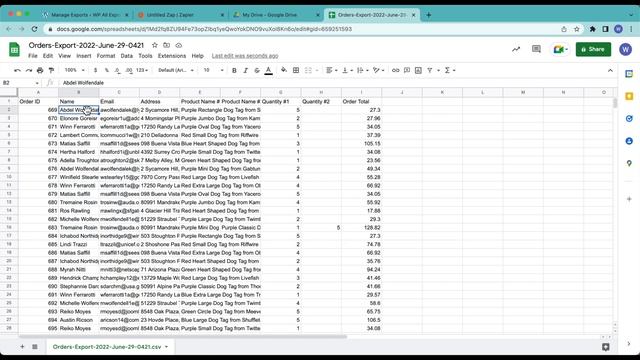Image resolution: width=640 pixels, height=360 pixels.
Task: Open Tasks in side panel
Action: tap(629, 118)
